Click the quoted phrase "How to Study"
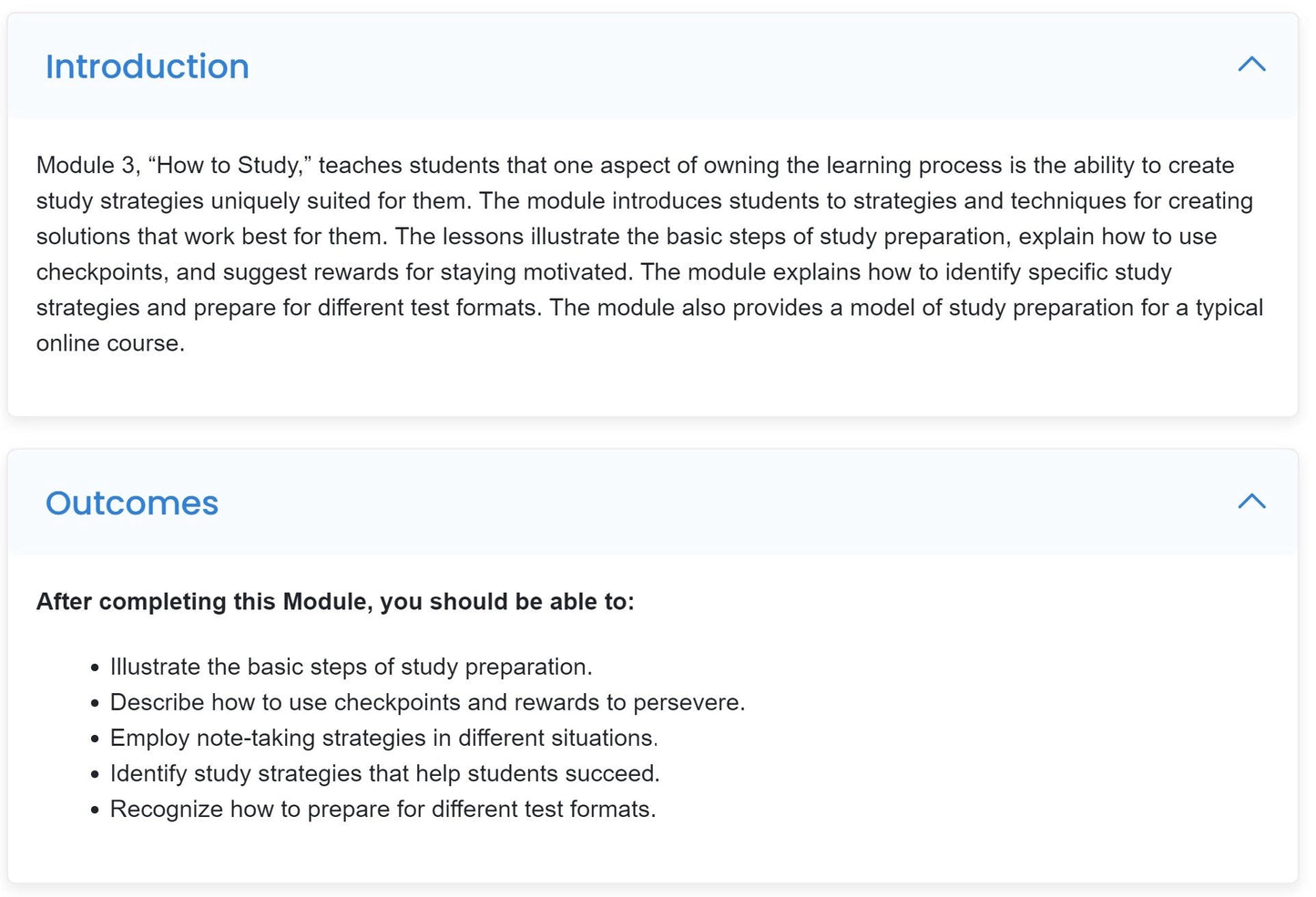Screen dimensions: 1316x897 coord(230,166)
